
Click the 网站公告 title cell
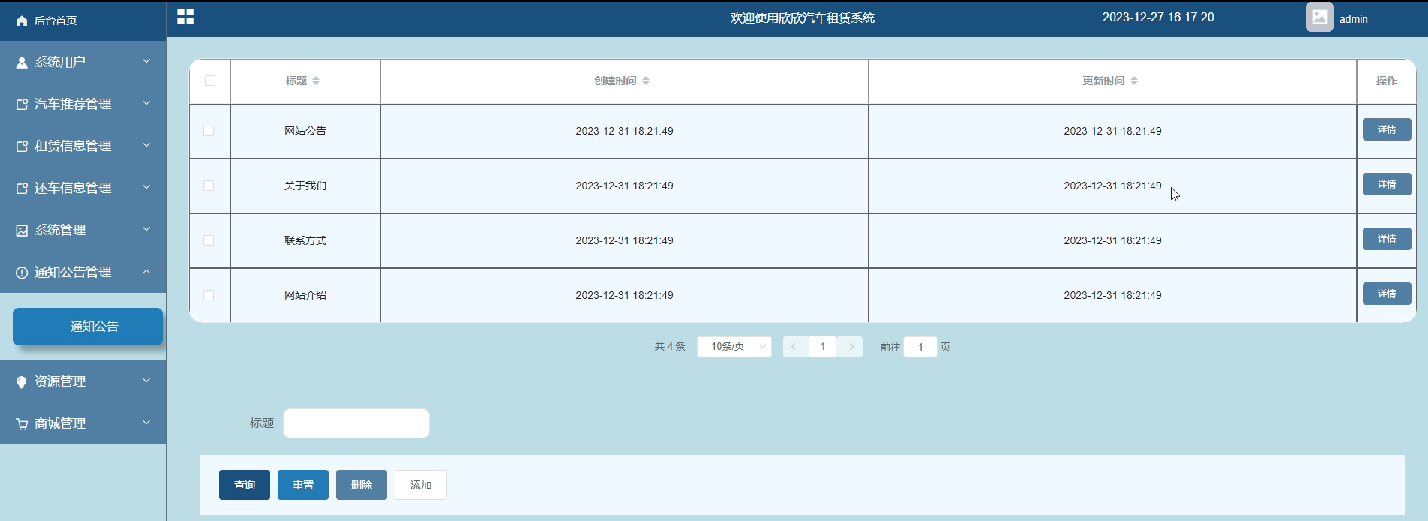click(305, 131)
